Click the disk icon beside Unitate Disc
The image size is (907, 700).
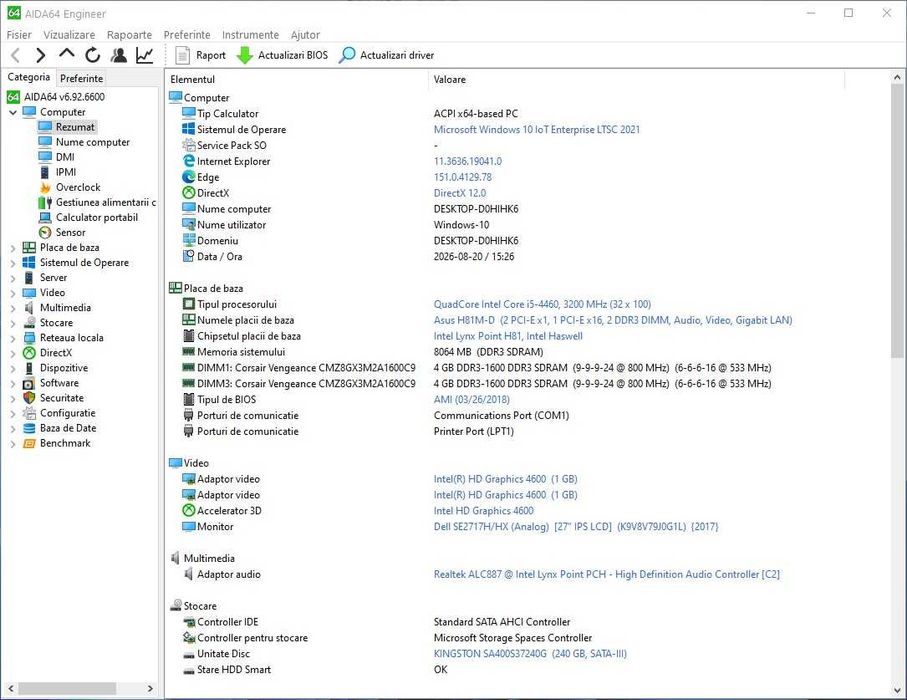pos(189,655)
